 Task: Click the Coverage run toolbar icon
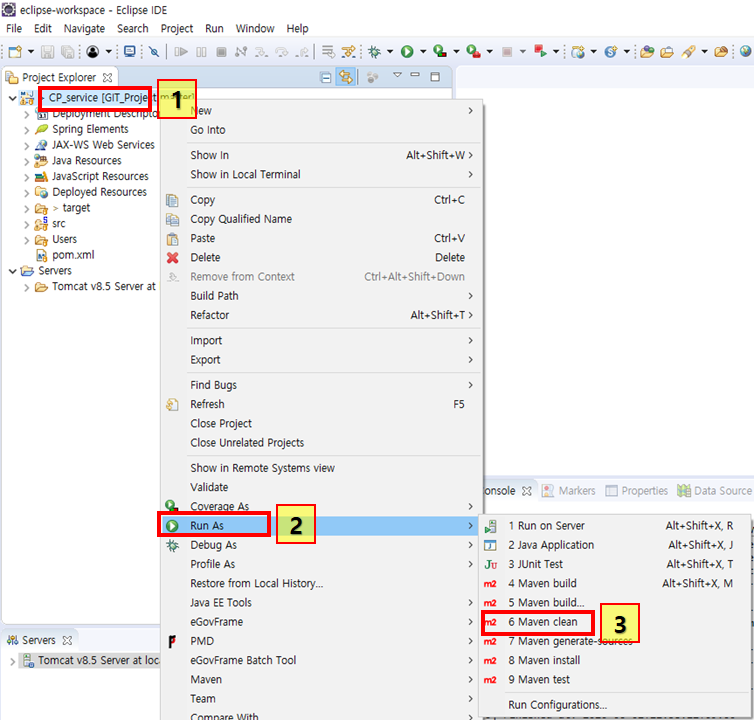pos(440,51)
